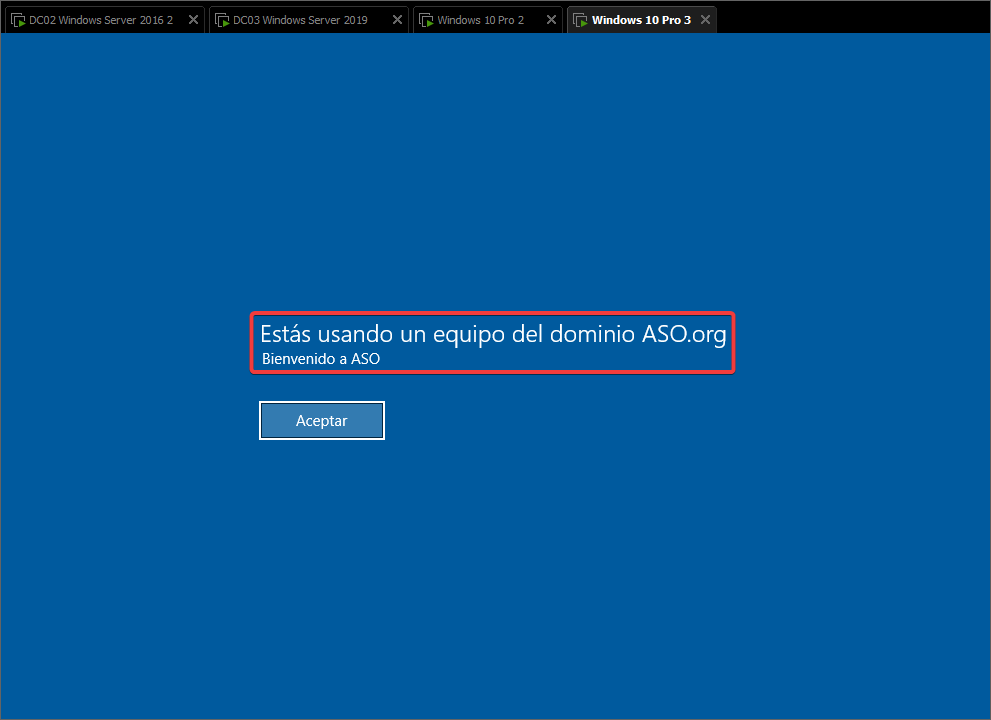This screenshot has width=991, height=720.
Task: Click the DC02 Windows Server 2016 VM icon
Action: coord(17,20)
